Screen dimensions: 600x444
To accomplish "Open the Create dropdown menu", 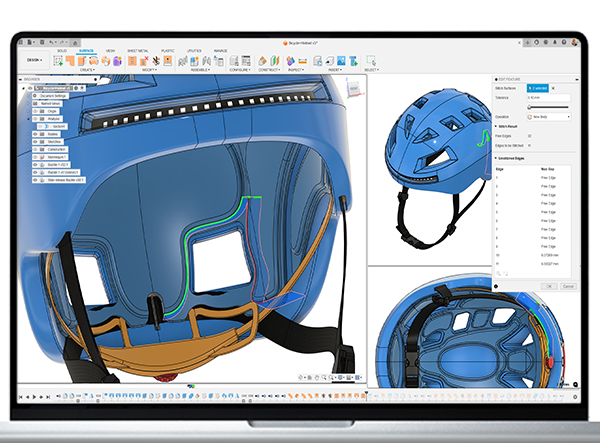I will 88,70.
